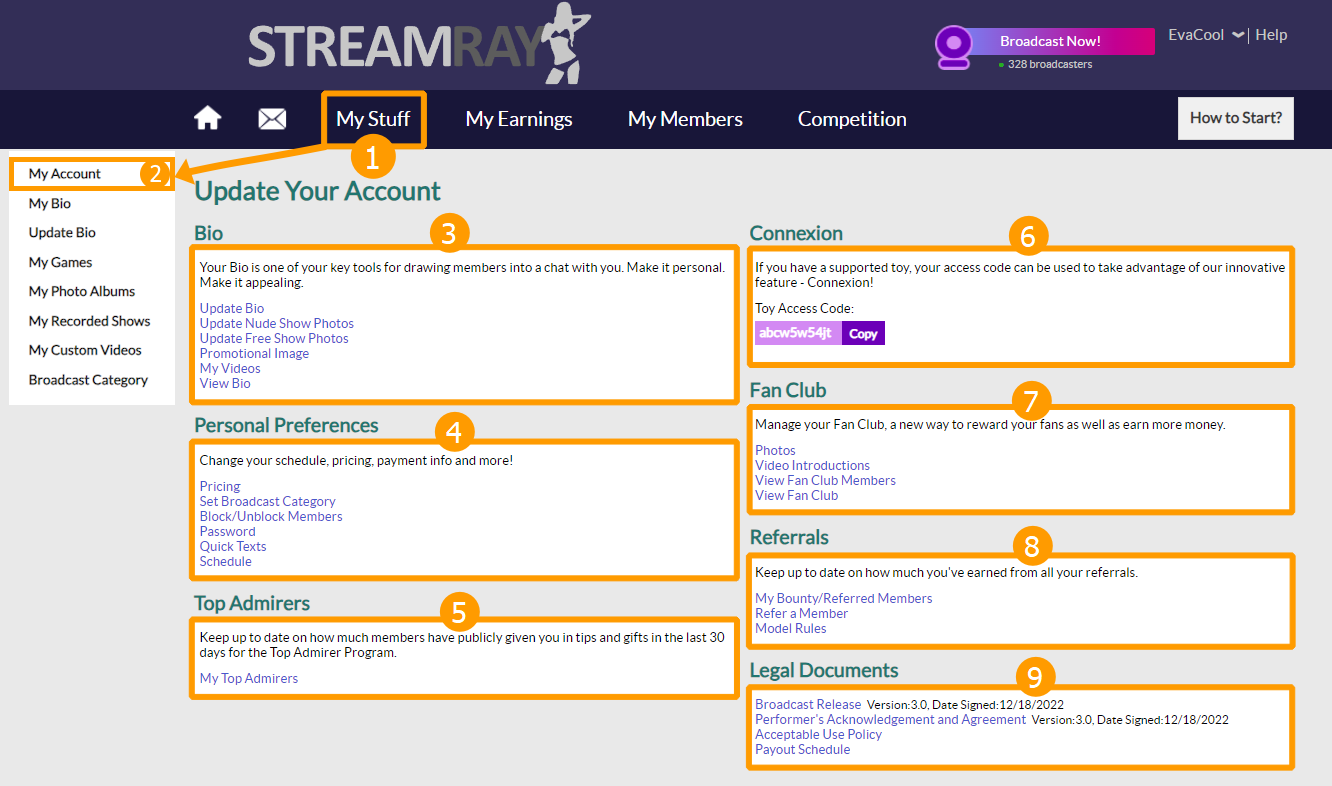1332x786 pixels.
Task: Select the My Members menu
Action: click(685, 119)
